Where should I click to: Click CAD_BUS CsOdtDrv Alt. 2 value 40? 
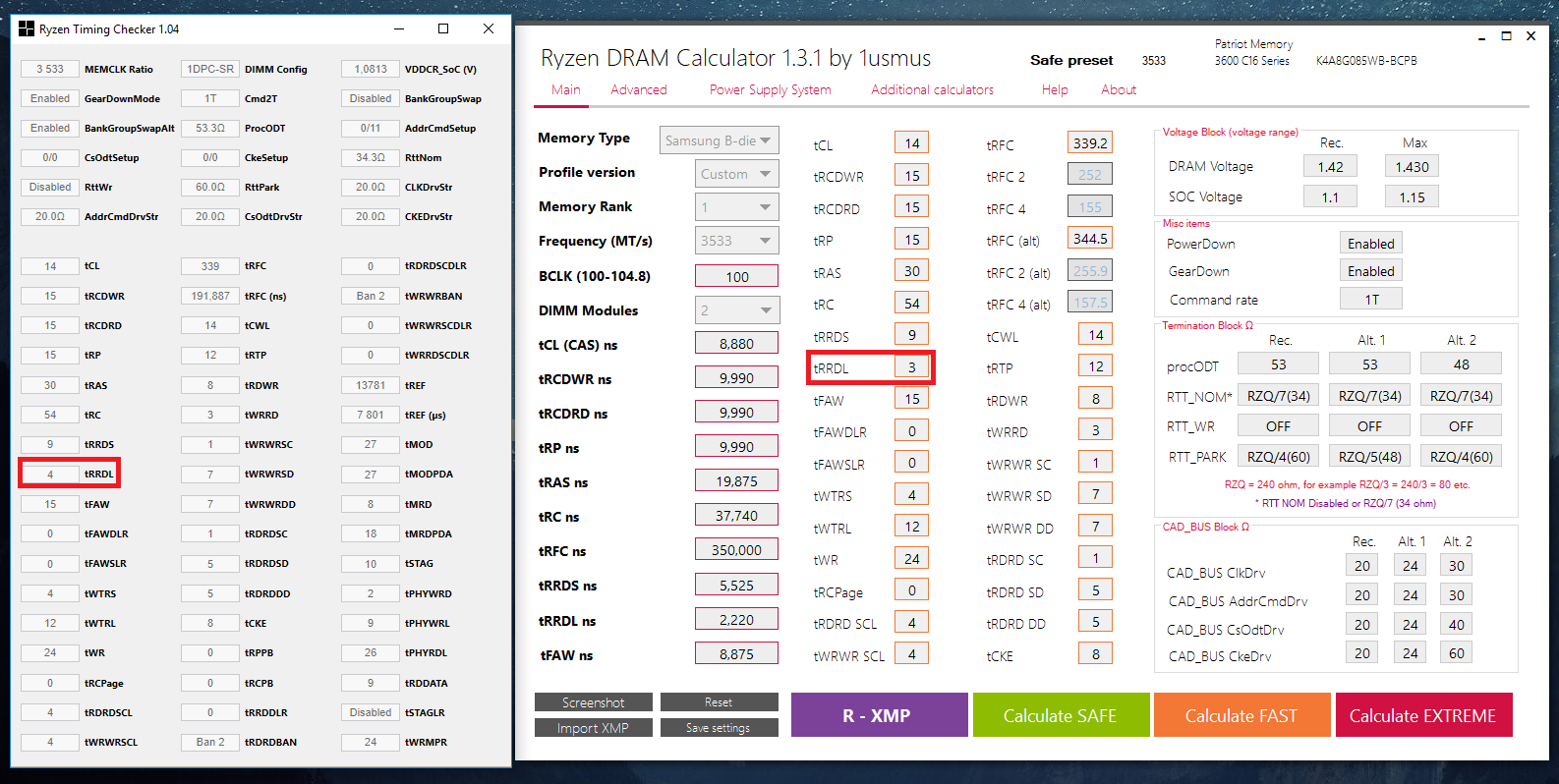point(1457,625)
